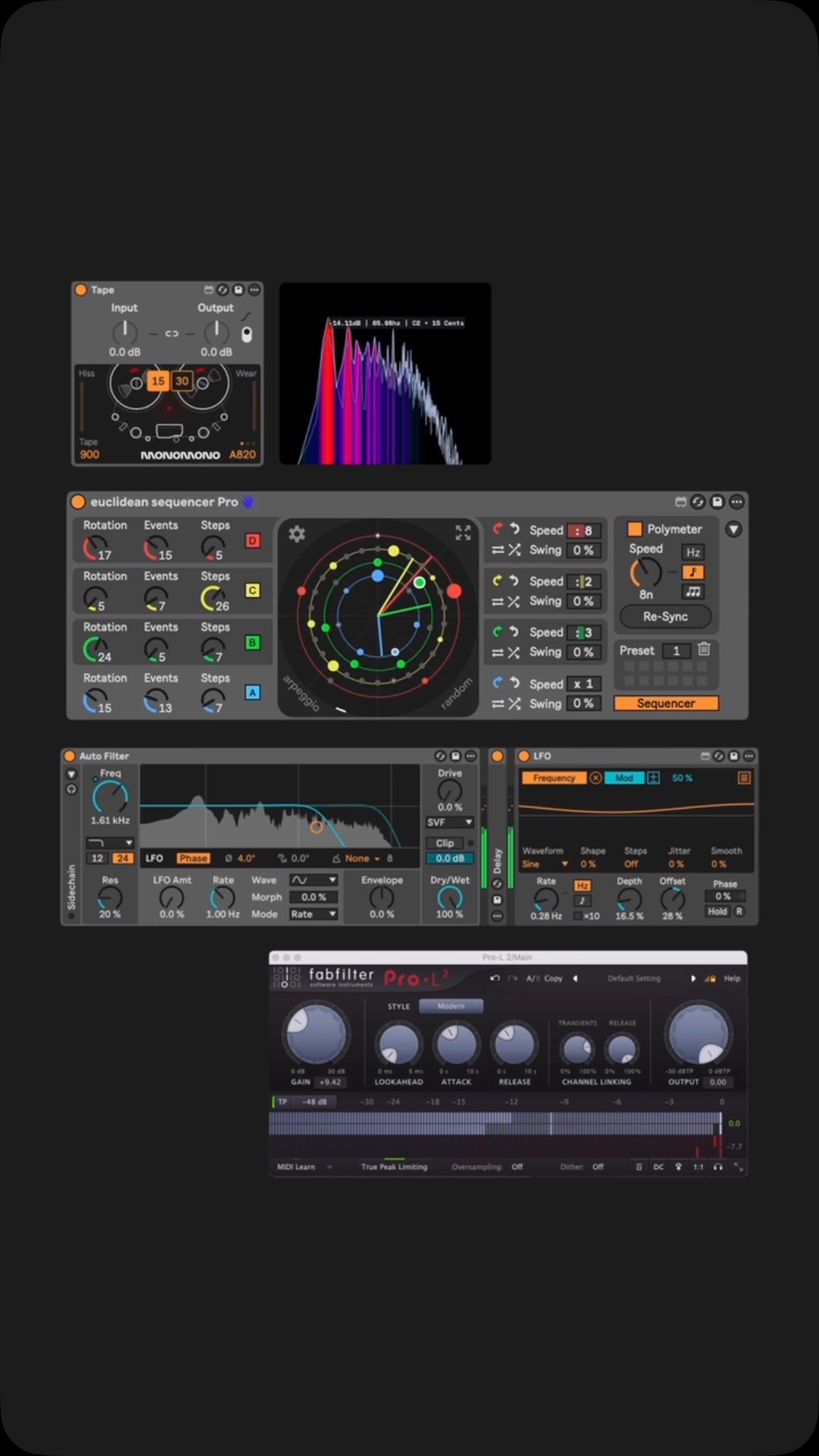Click the LFO unmap X icon beside Frequency
The image size is (819, 1456).
click(596, 778)
